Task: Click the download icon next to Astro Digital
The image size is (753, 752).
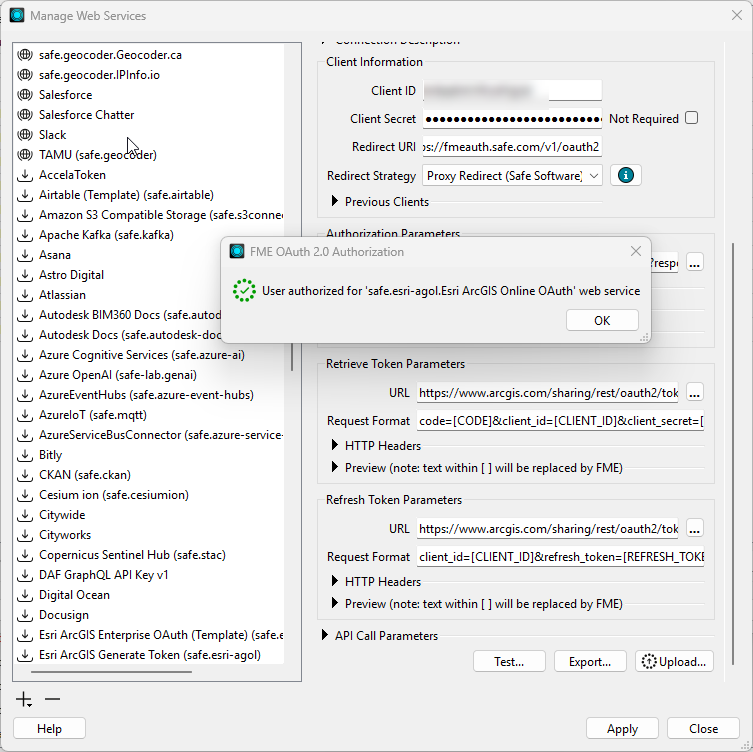Action: 25,275
